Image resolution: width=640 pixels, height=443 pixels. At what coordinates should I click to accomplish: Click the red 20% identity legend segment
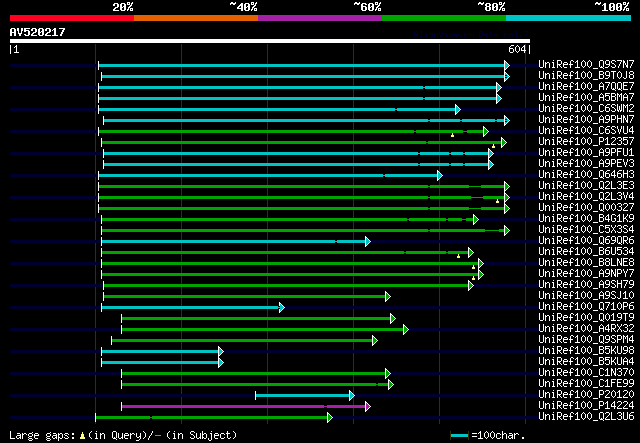pyautogui.click(x=72, y=18)
